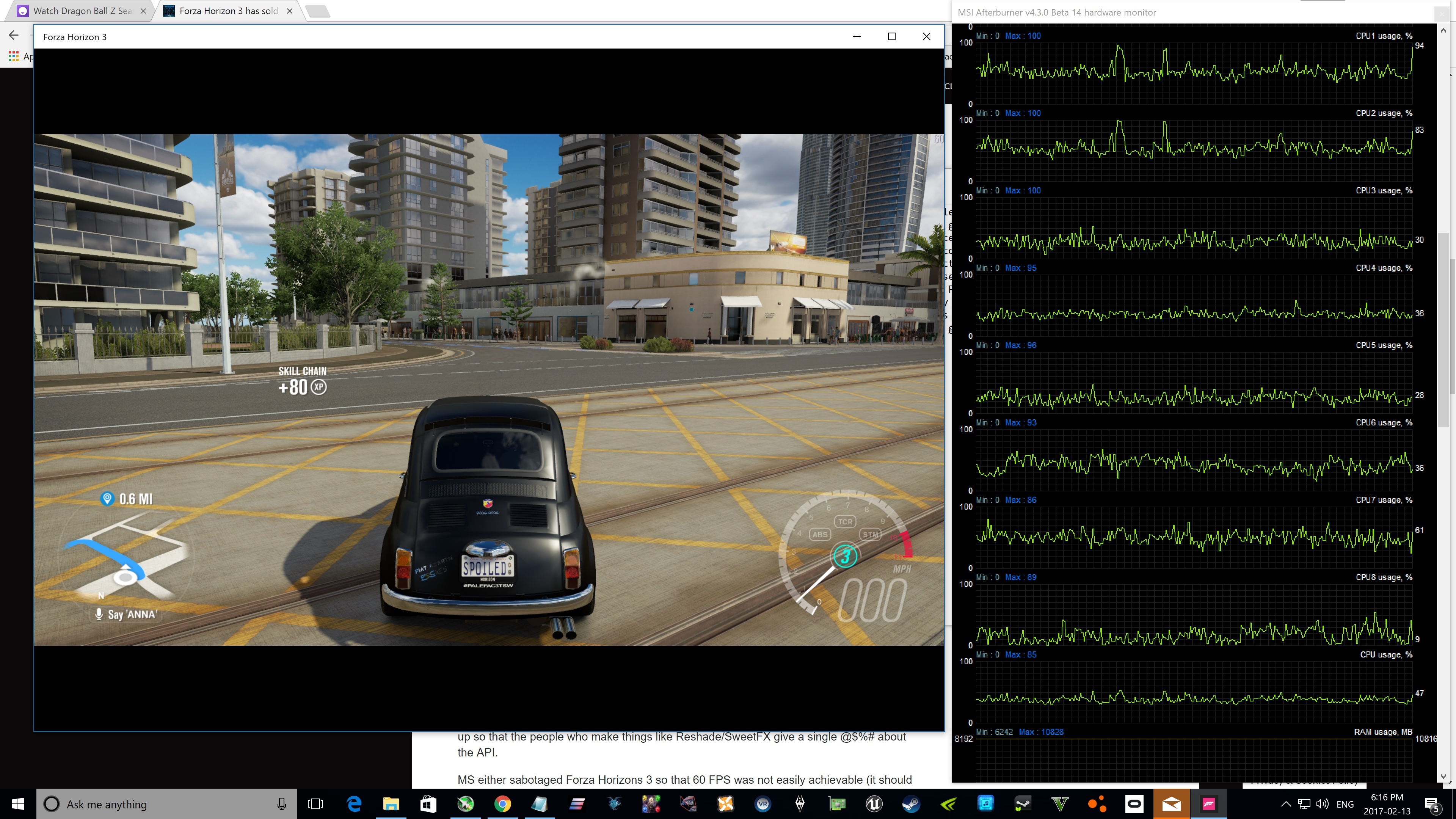This screenshot has width=1456, height=819.
Task: Switch to the Watch Dragon Ball Z tab
Action: coord(79,11)
